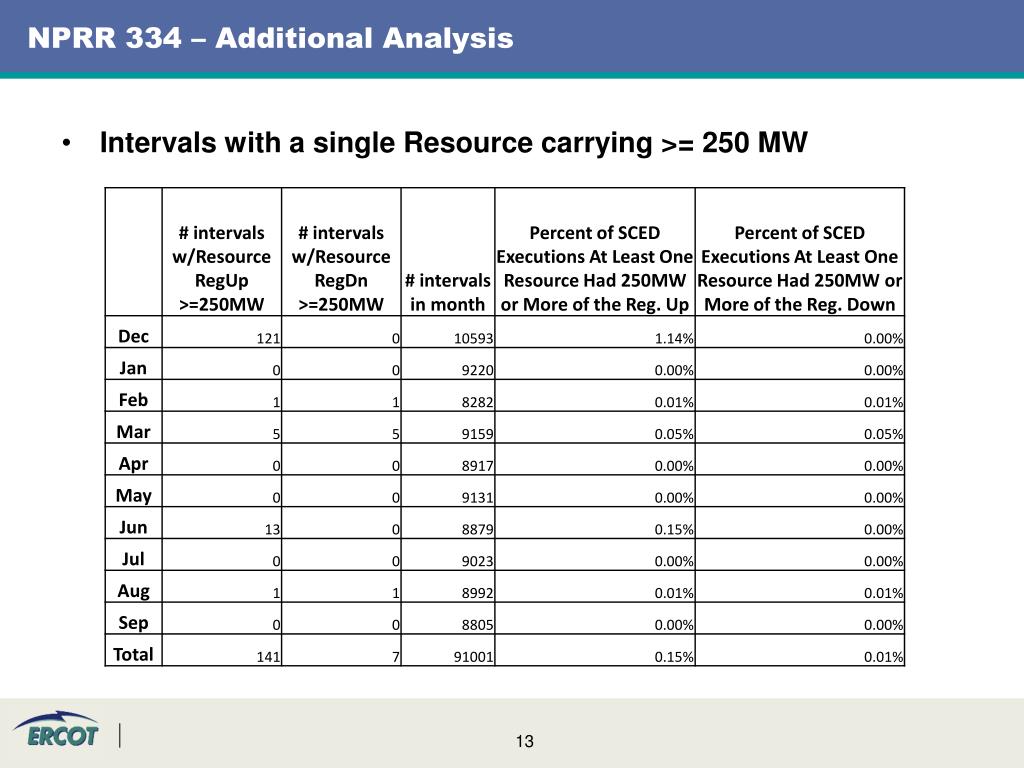Select the 'Jul' row label
1024x768 pixels.
133,559
